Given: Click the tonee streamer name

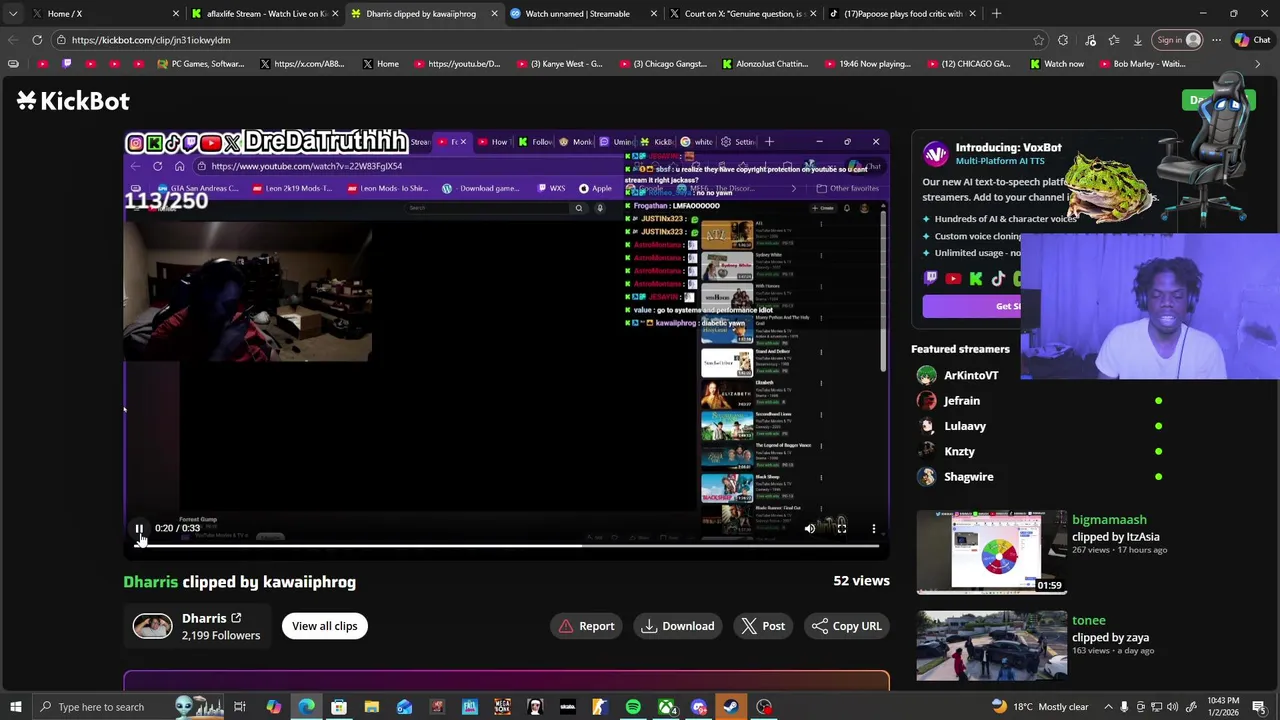Looking at the screenshot, I should point(1089,621).
